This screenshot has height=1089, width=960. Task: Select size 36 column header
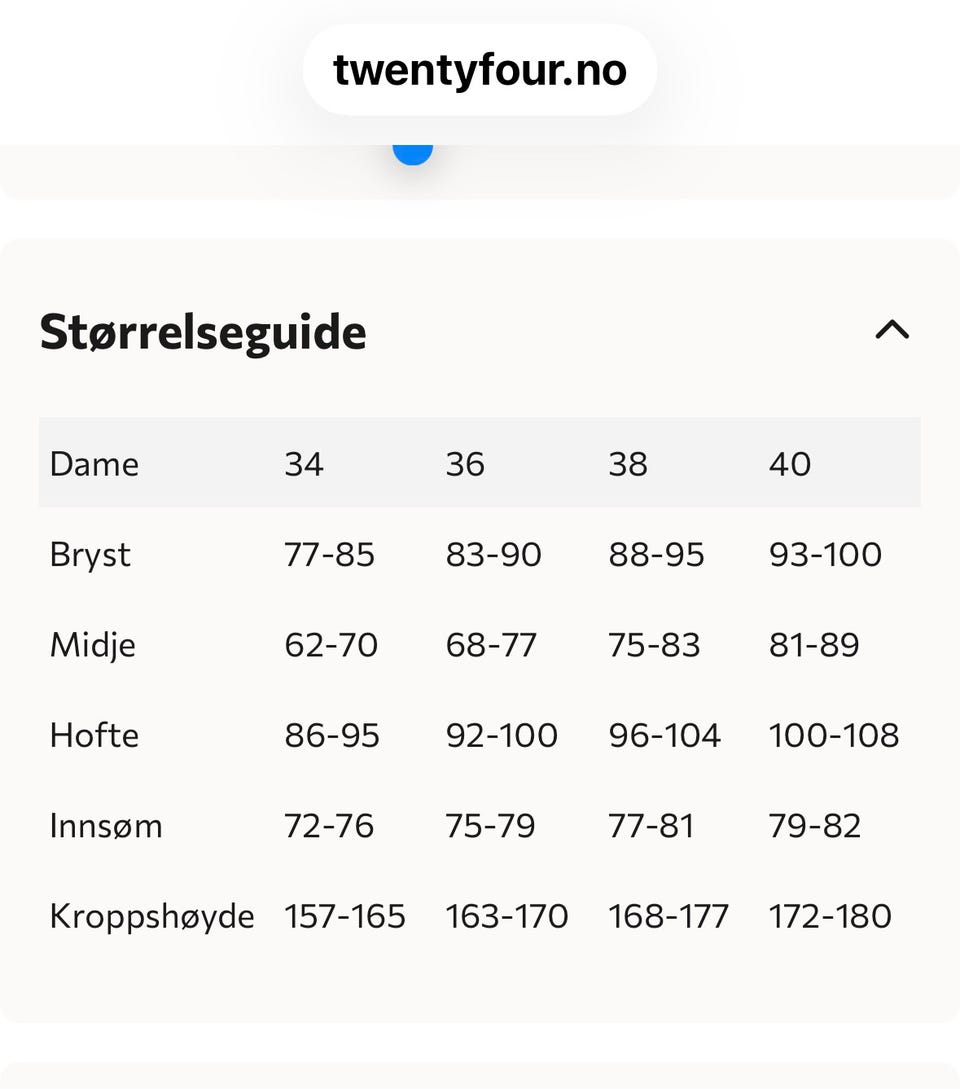point(465,464)
